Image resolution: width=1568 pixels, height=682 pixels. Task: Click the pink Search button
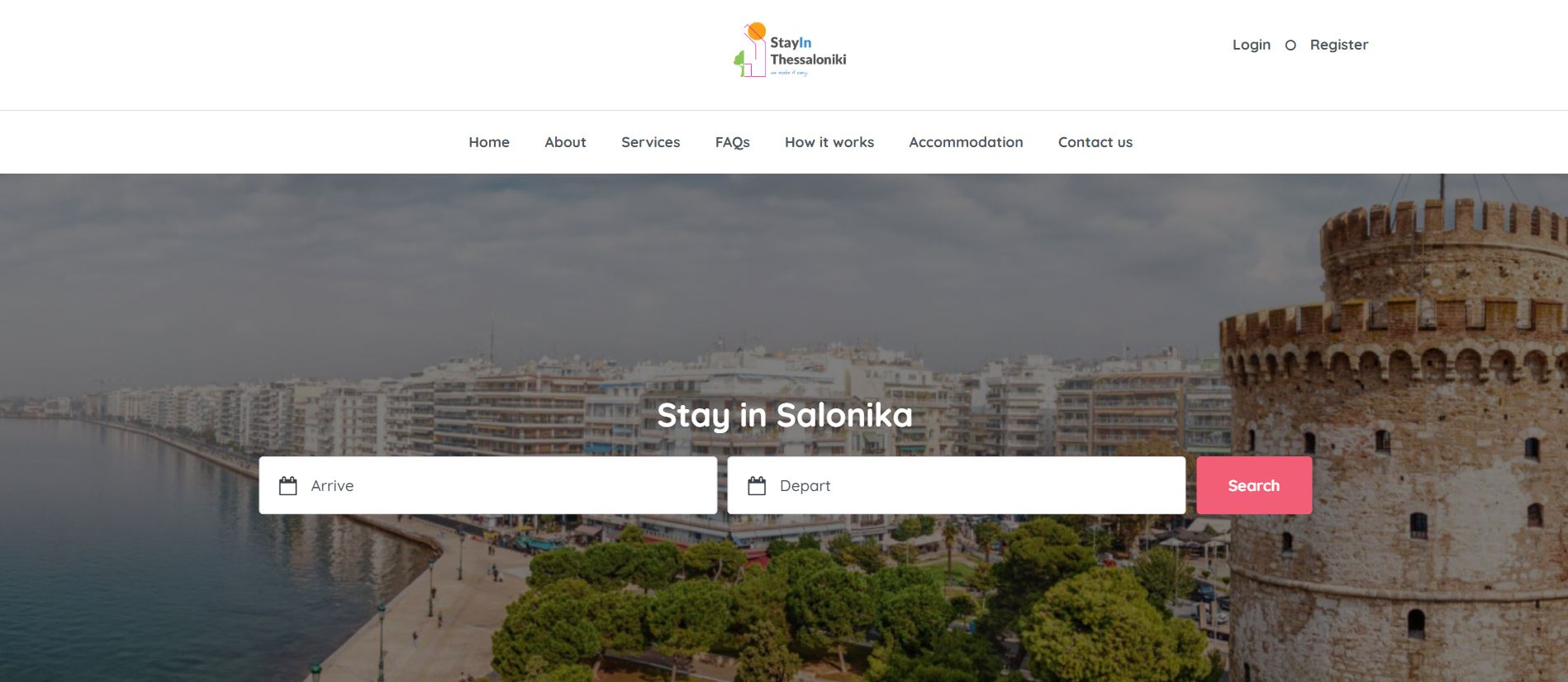pos(1254,485)
